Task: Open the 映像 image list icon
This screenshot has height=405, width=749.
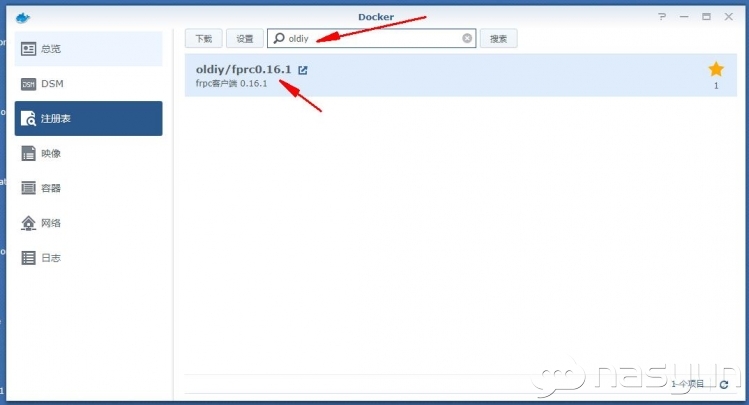Action: click(x=28, y=153)
